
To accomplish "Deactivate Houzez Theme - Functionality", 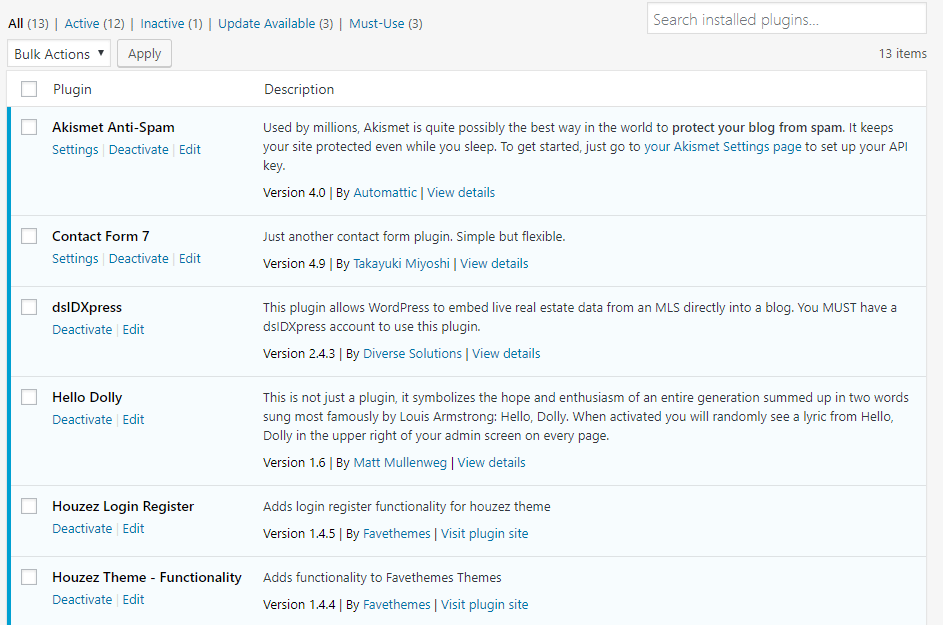I will [82, 599].
